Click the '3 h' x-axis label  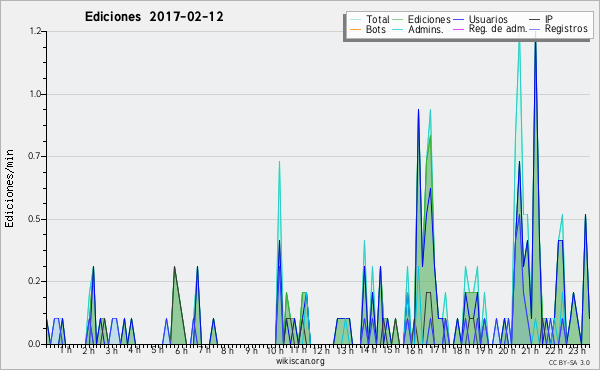click(x=111, y=351)
